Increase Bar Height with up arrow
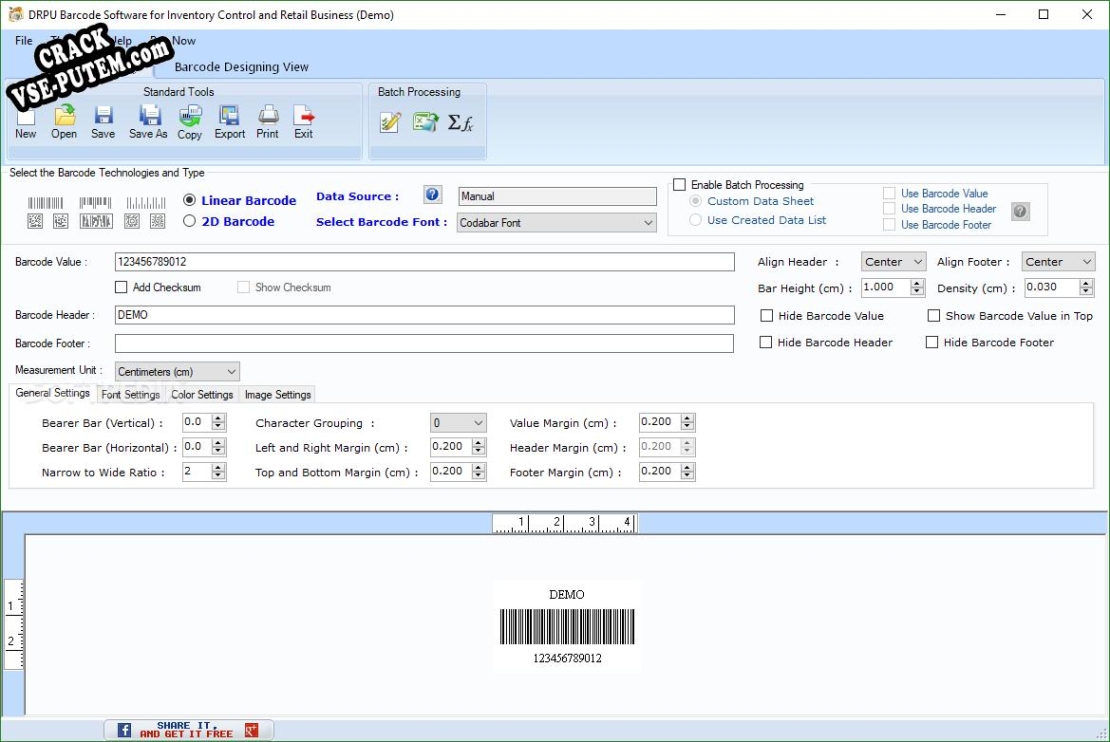The width and height of the screenshot is (1110, 742). [x=917, y=282]
